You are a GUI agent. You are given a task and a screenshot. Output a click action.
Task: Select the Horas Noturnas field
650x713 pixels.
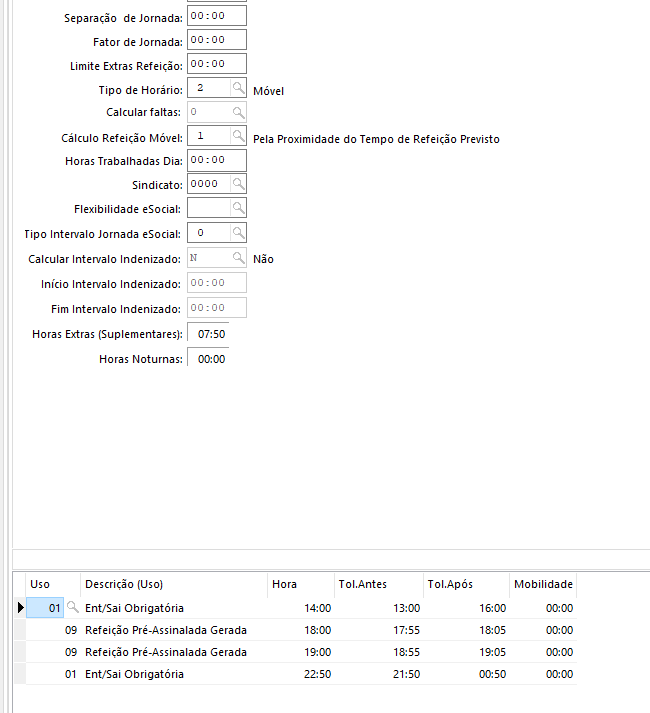(x=211, y=359)
